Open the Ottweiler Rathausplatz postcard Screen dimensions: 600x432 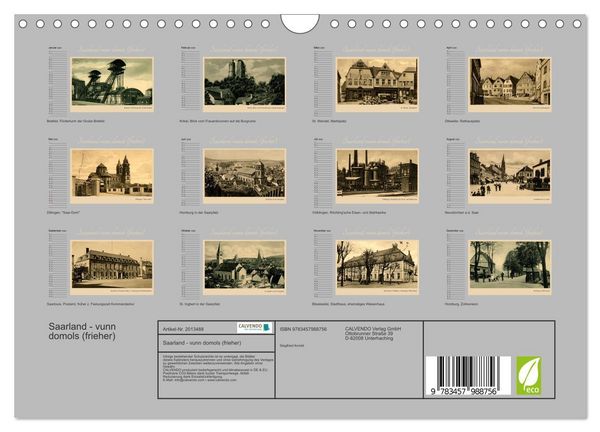tap(510, 84)
